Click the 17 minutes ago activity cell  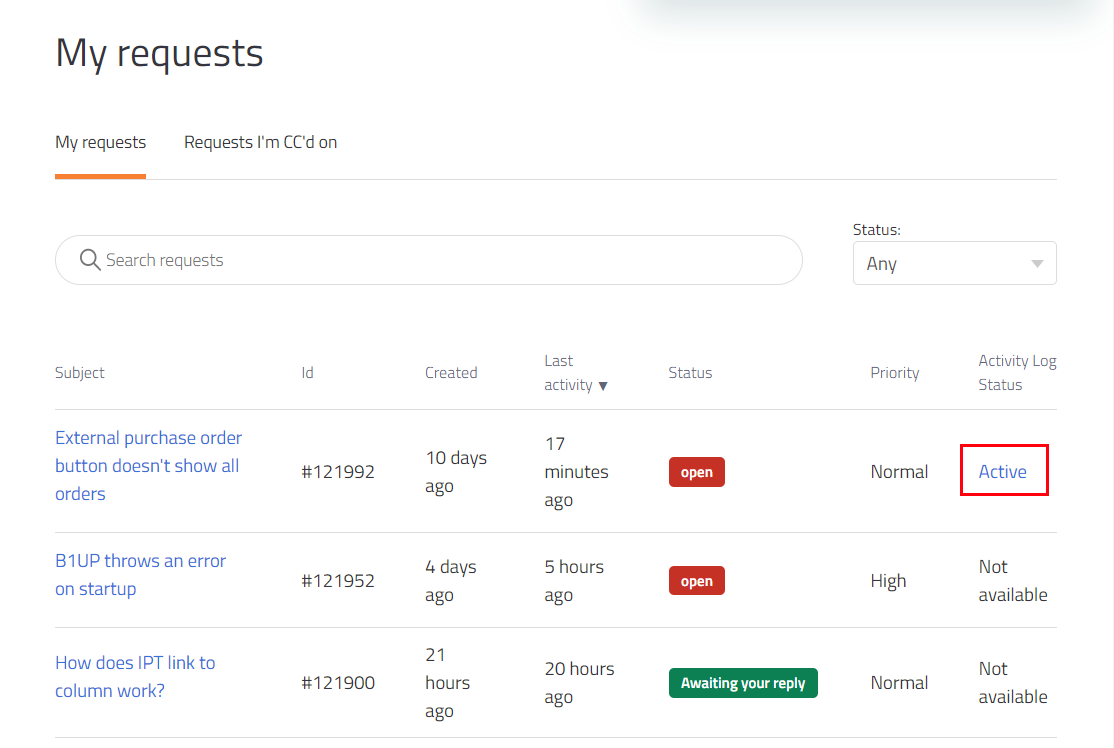coord(576,472)
